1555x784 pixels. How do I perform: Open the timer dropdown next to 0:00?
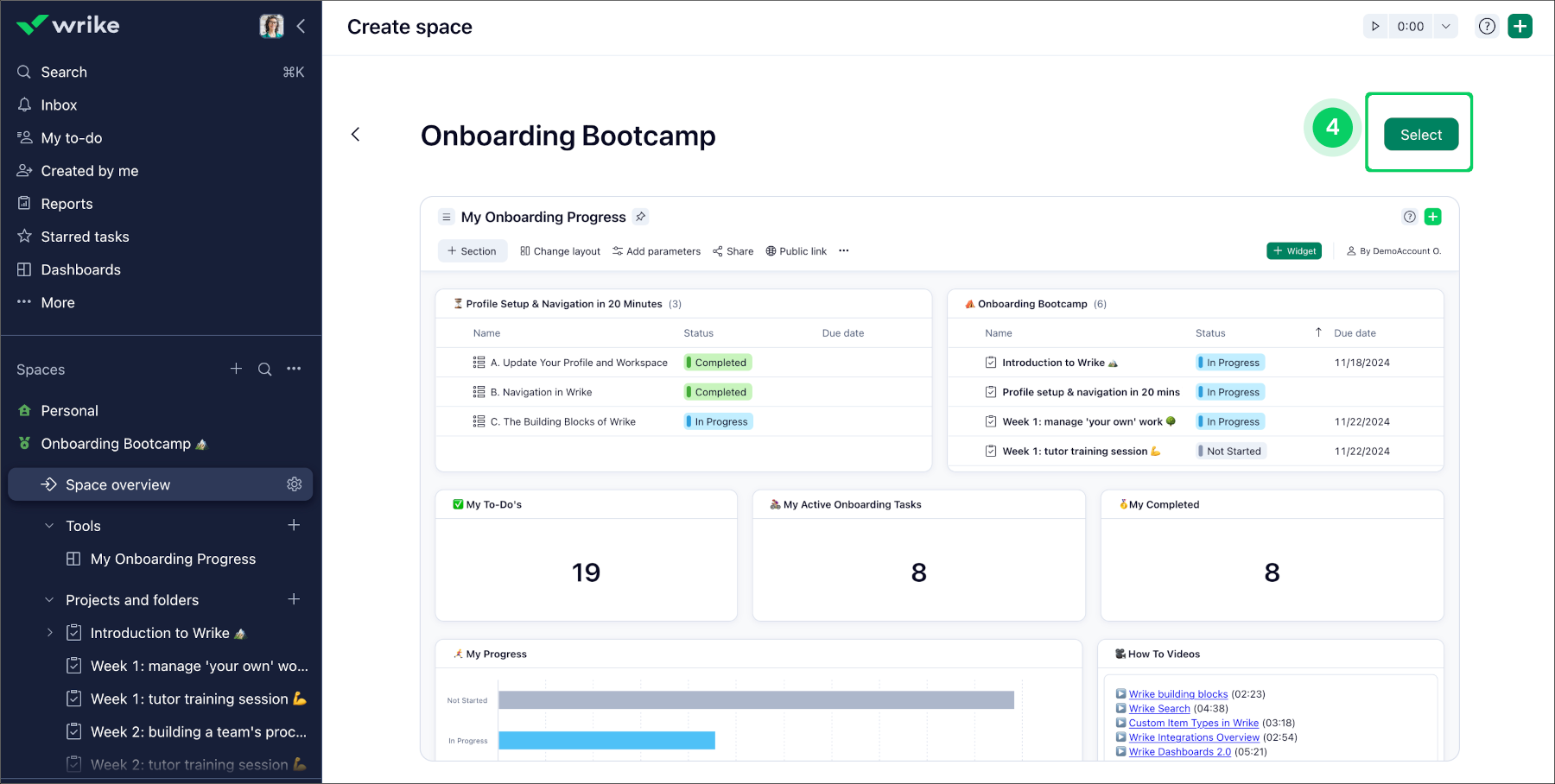coord(1445,26)
